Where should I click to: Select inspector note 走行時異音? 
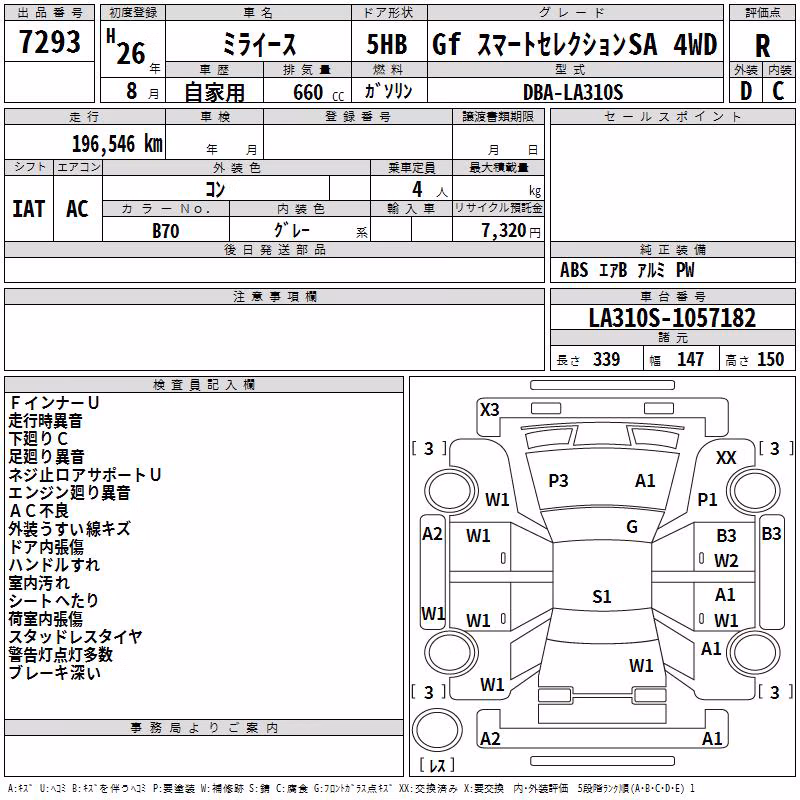(45, 421)
